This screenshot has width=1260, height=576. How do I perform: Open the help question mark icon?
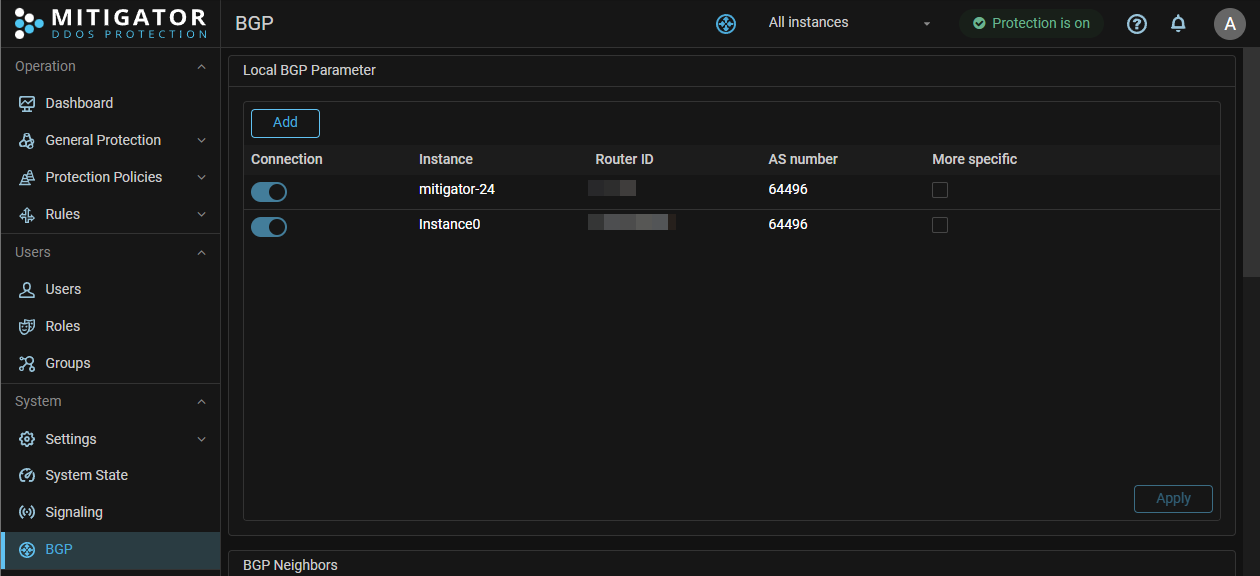coord(1137,24)
